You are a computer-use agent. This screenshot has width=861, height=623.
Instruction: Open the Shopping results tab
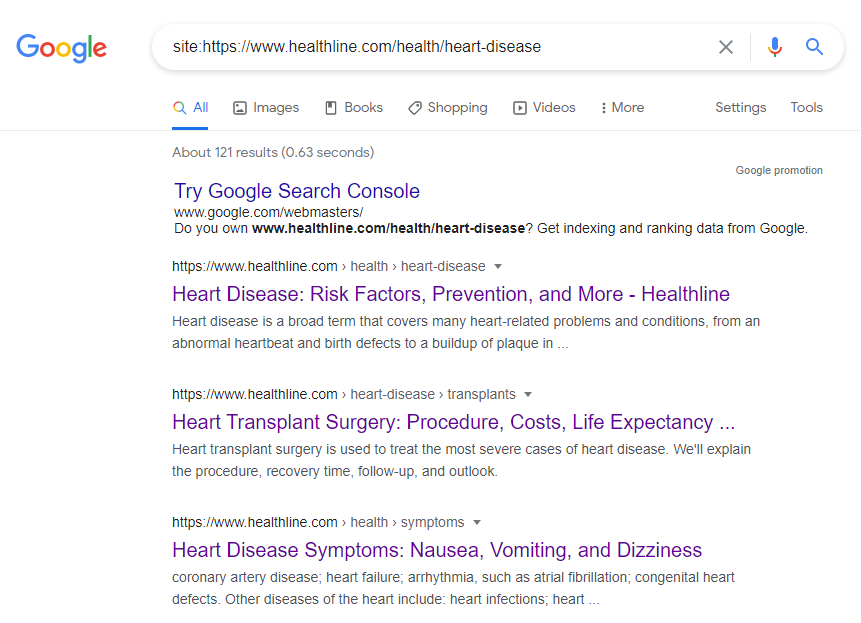pos(447,108)
